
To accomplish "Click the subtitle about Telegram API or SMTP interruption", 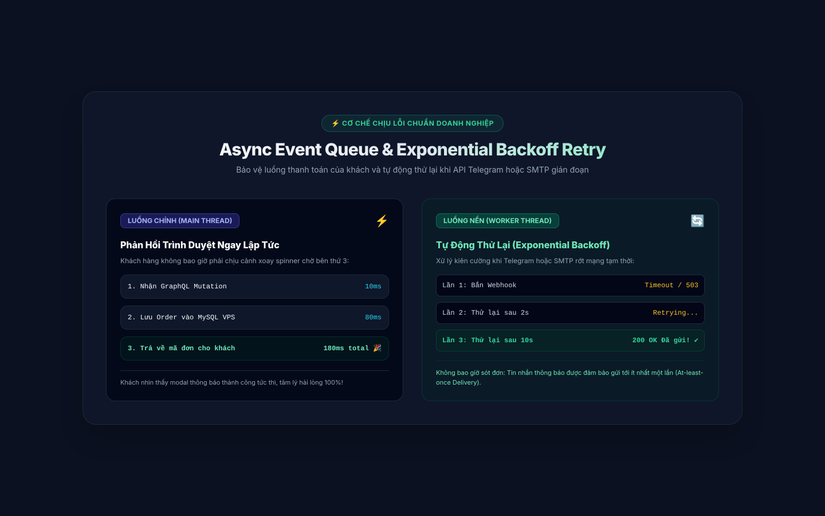I will coord(412,170).
